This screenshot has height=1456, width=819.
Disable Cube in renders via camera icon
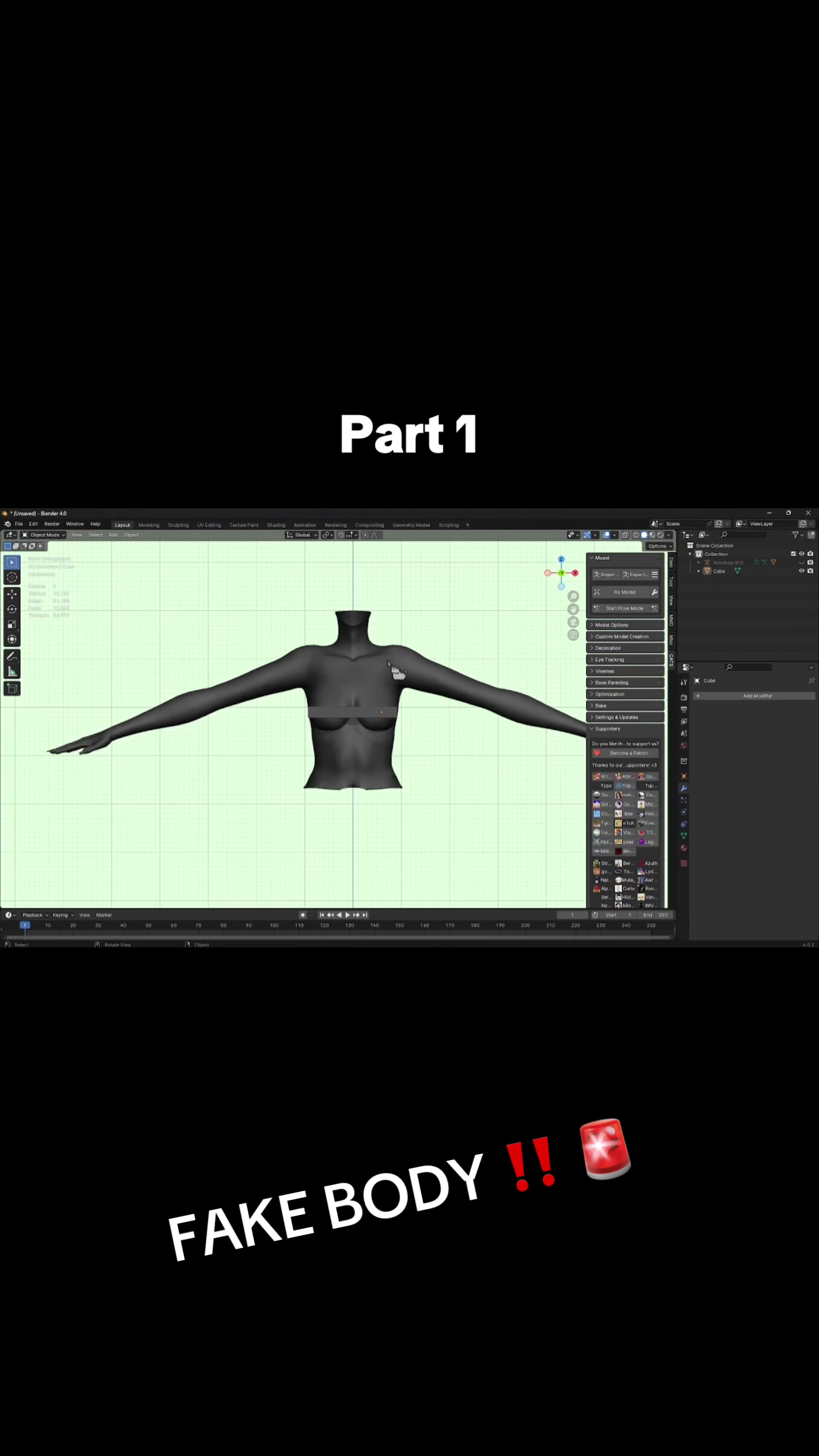pyautogui.click(x=810, y=571)
